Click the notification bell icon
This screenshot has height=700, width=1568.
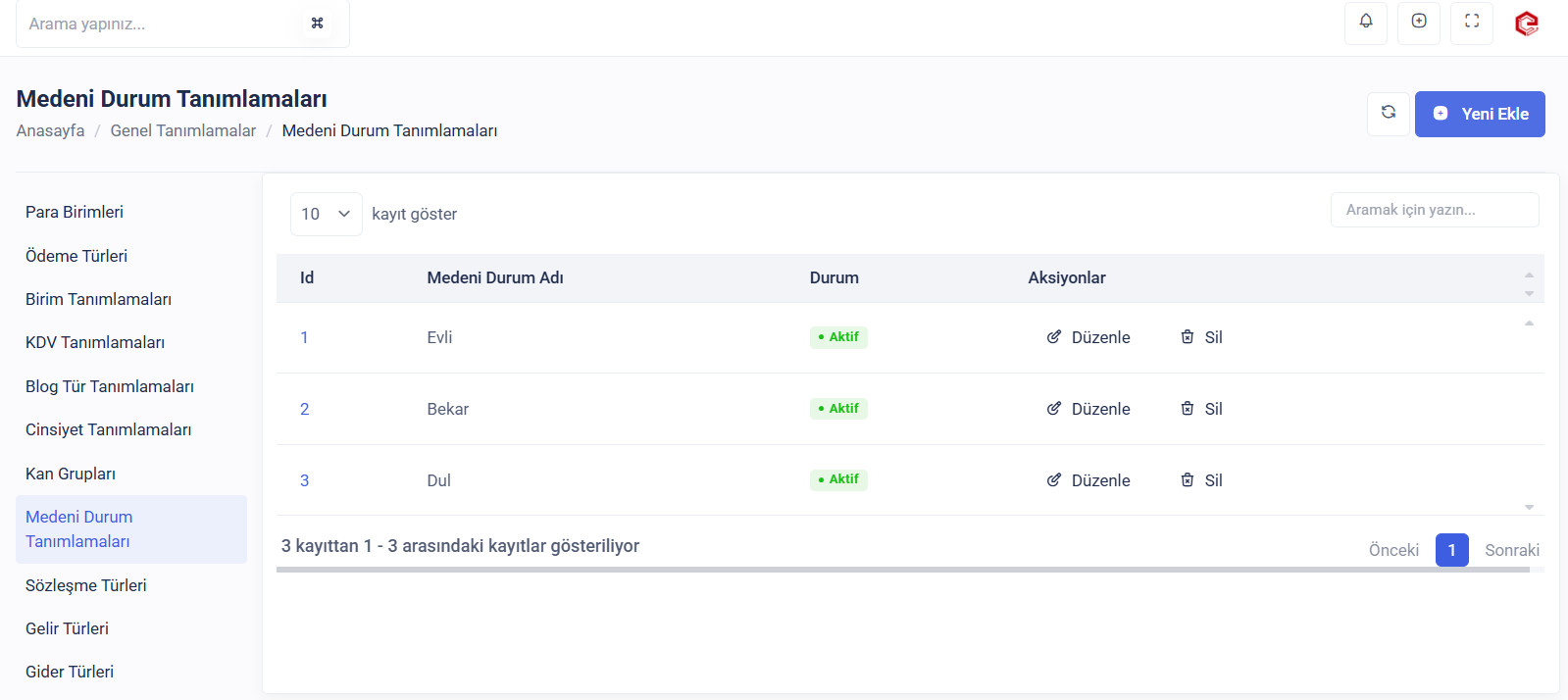(x=1365, y=22)
